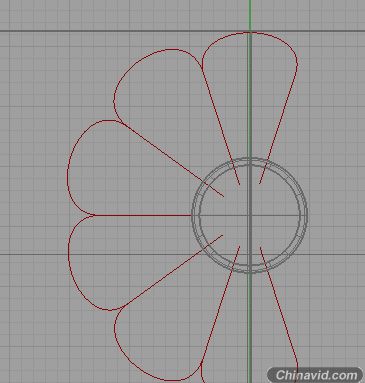Screen dimensions: 365x383
Task: Click the circle center where the axes cross
Action: click(x=250, y=215)
